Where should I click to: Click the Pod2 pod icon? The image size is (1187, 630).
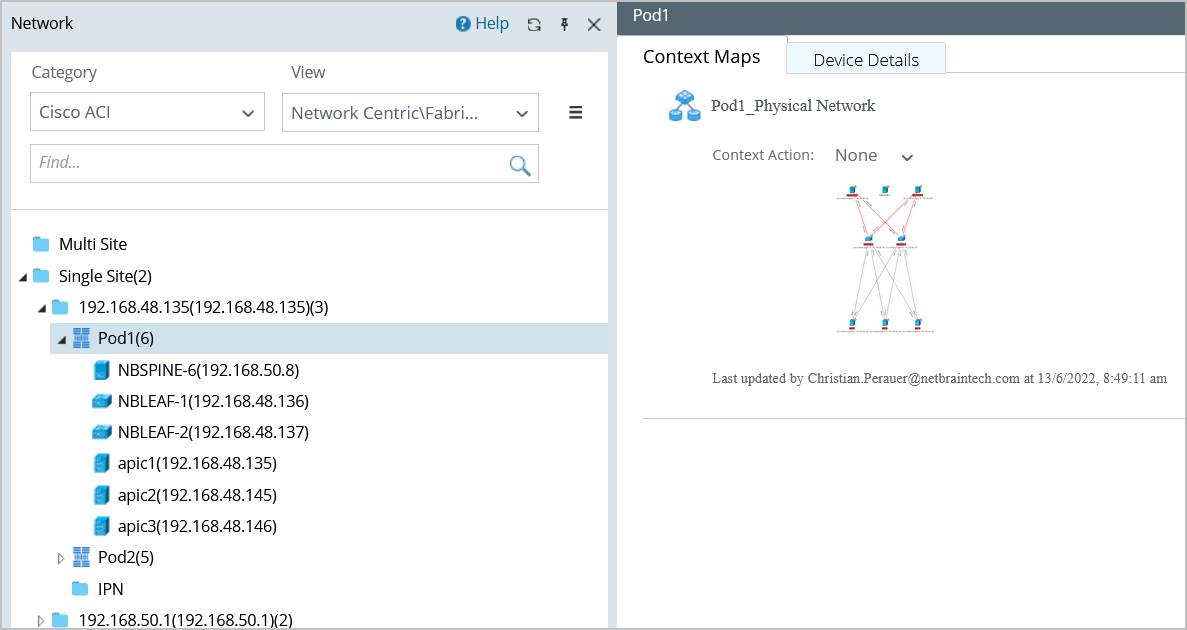pos(82,557)
